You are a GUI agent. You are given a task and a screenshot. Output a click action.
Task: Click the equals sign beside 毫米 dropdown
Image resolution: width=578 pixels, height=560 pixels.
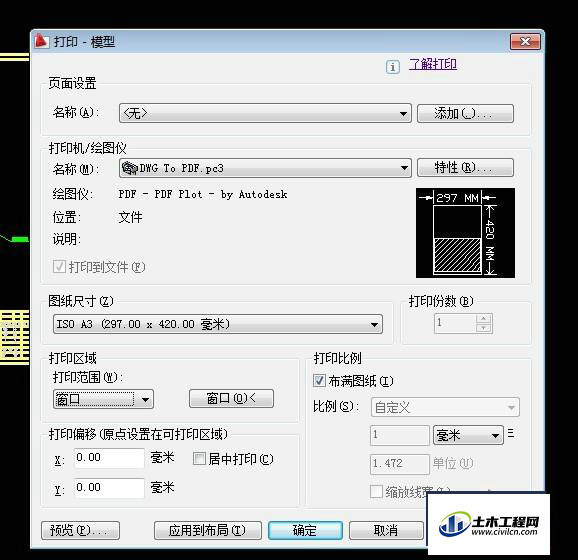(511, 433)
